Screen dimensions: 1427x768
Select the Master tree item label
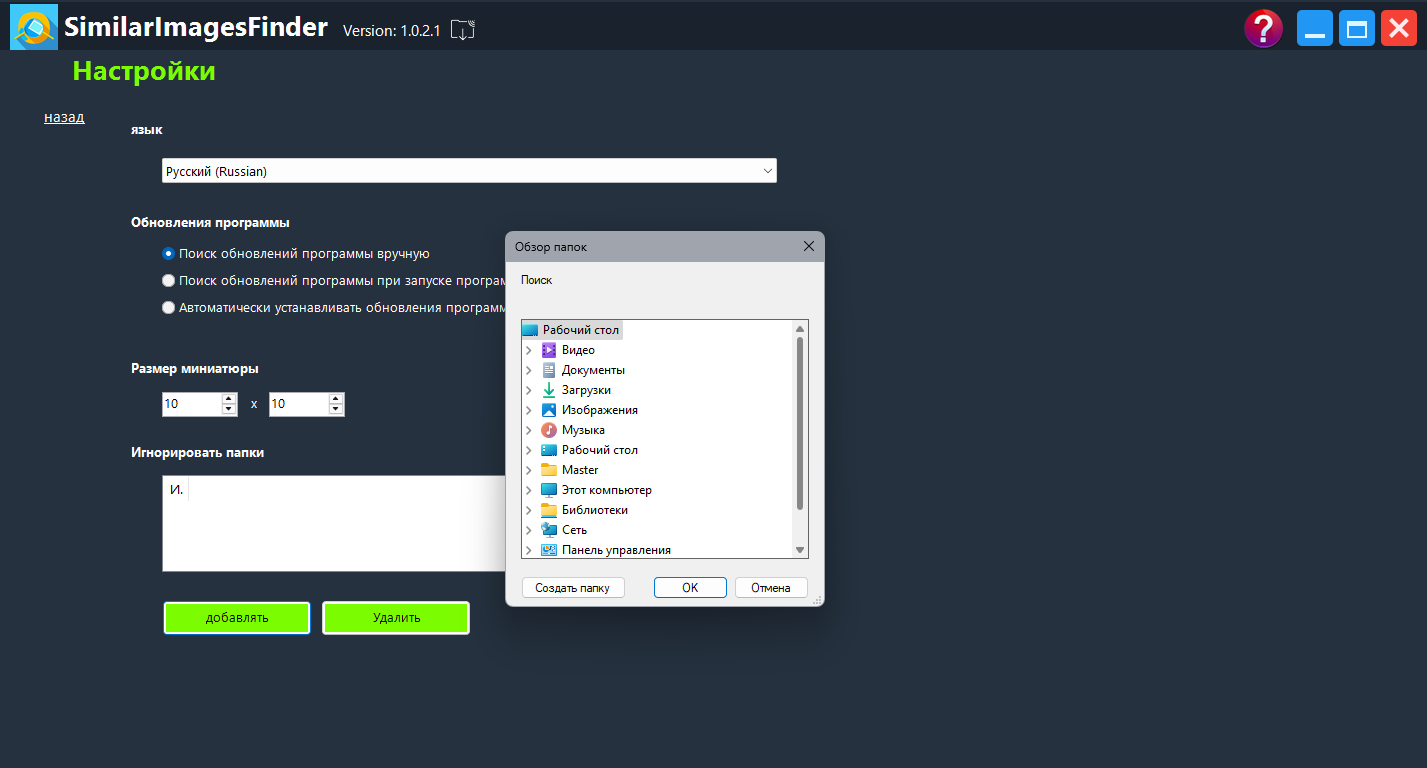tap(580, 470)
